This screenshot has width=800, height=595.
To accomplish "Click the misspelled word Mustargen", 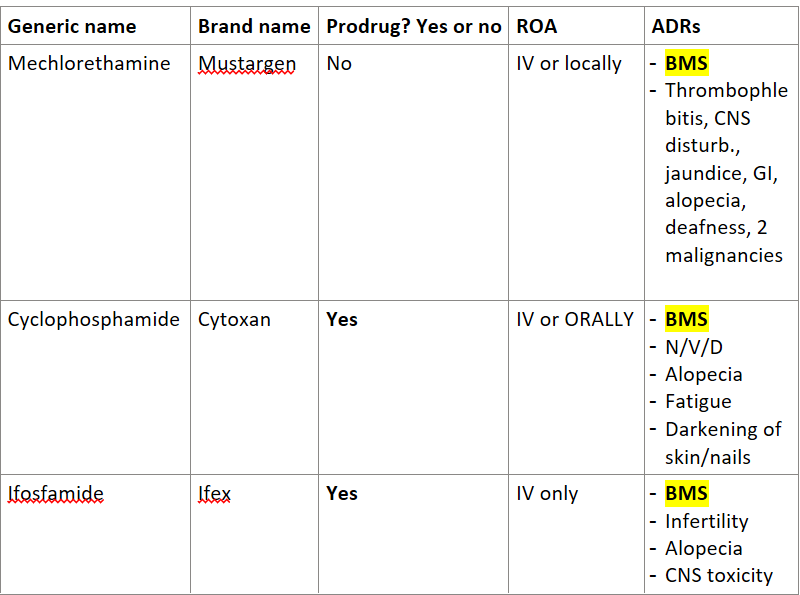I will tap(247, 64).
